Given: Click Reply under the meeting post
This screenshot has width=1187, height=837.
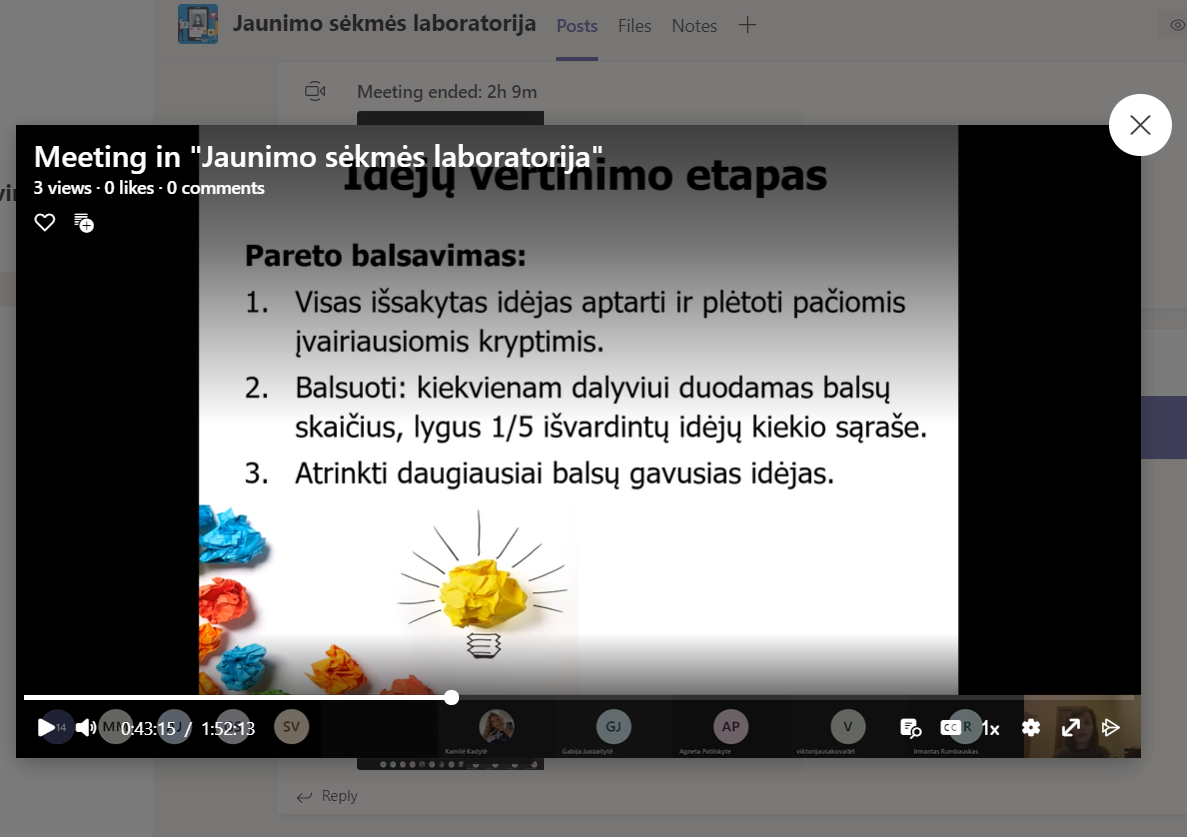Looking at the screenshot, I should [327, 796].
